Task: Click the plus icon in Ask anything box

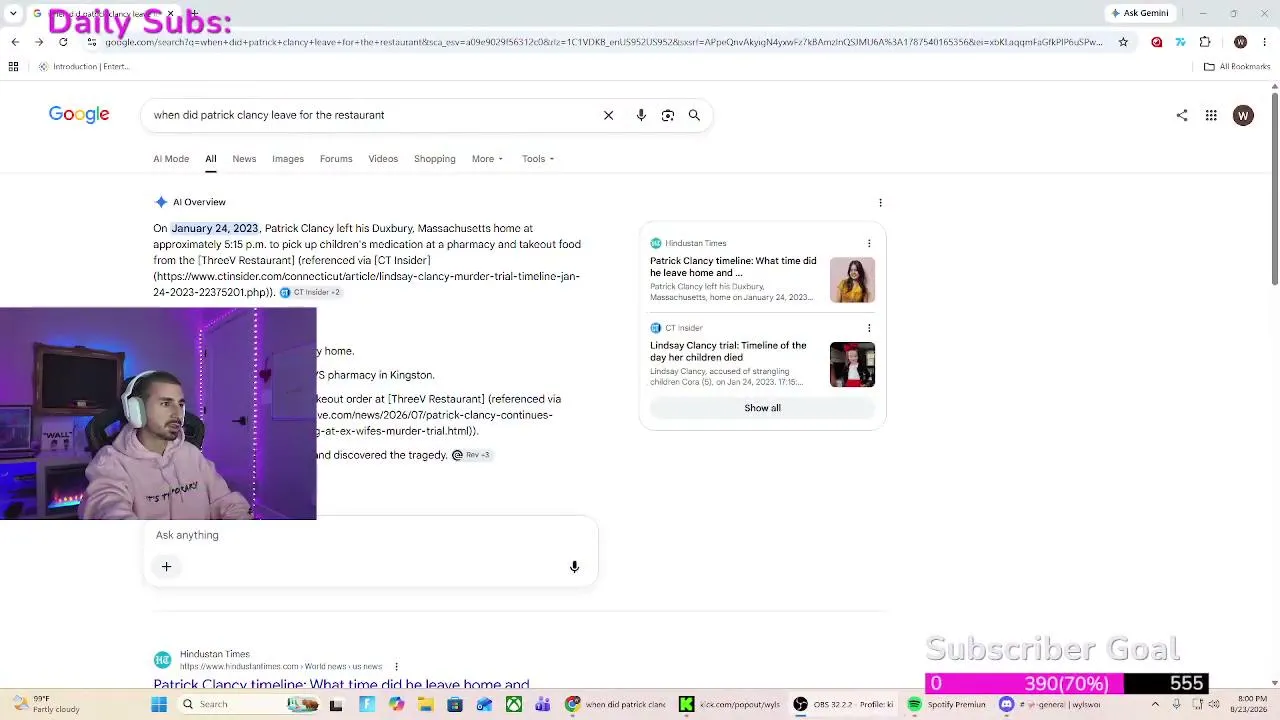Action: click(167, 567)
